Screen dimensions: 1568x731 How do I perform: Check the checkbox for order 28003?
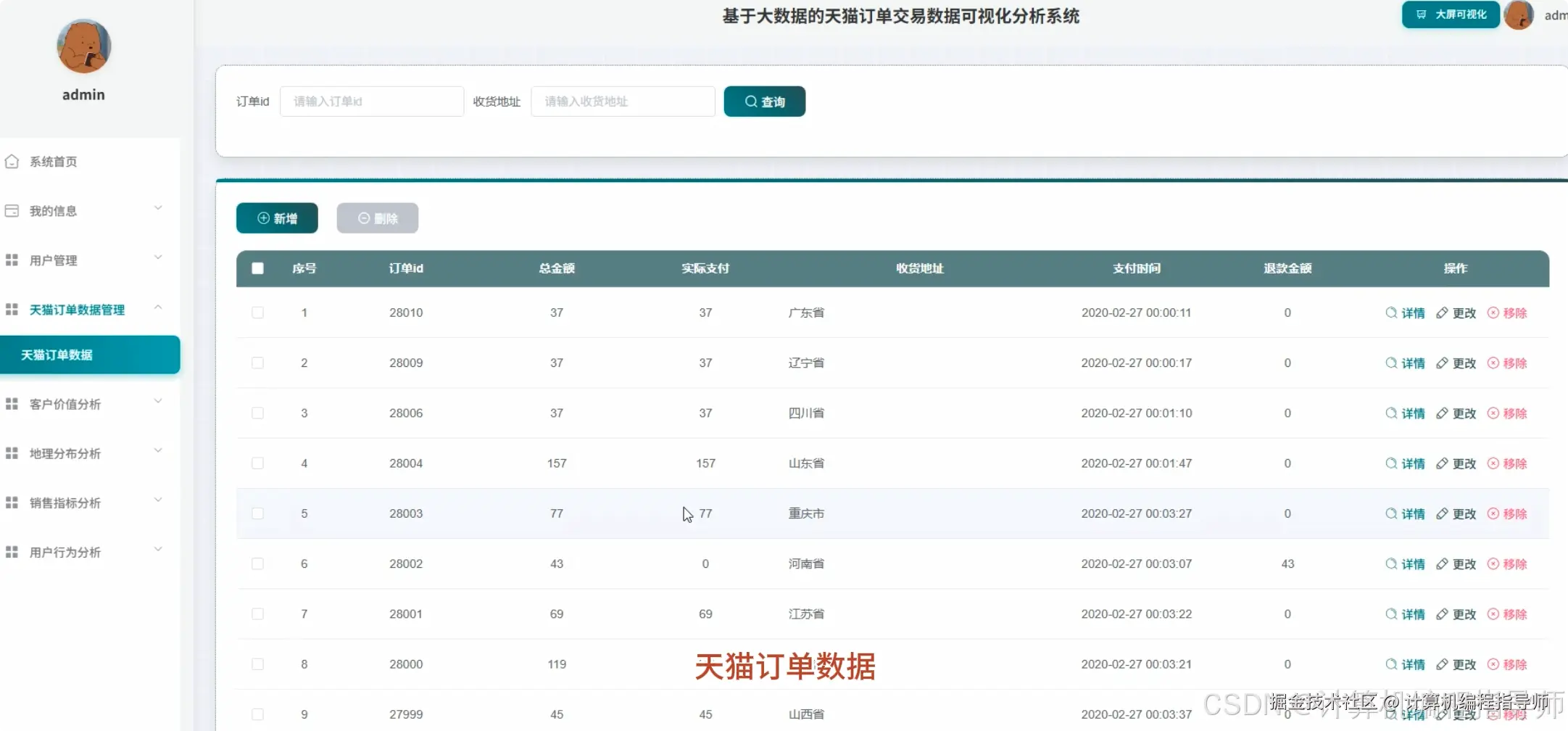click(257, 513)
